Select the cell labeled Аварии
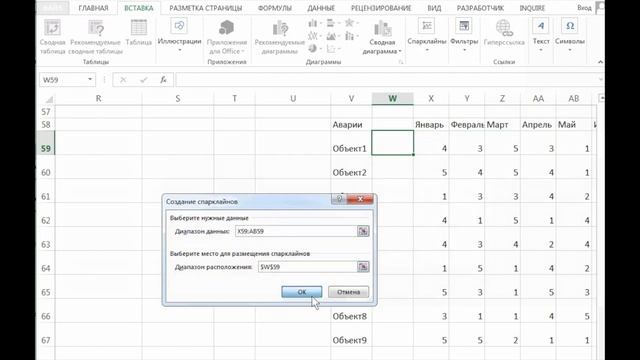640x360 pixels. click(x=351, y=124)
